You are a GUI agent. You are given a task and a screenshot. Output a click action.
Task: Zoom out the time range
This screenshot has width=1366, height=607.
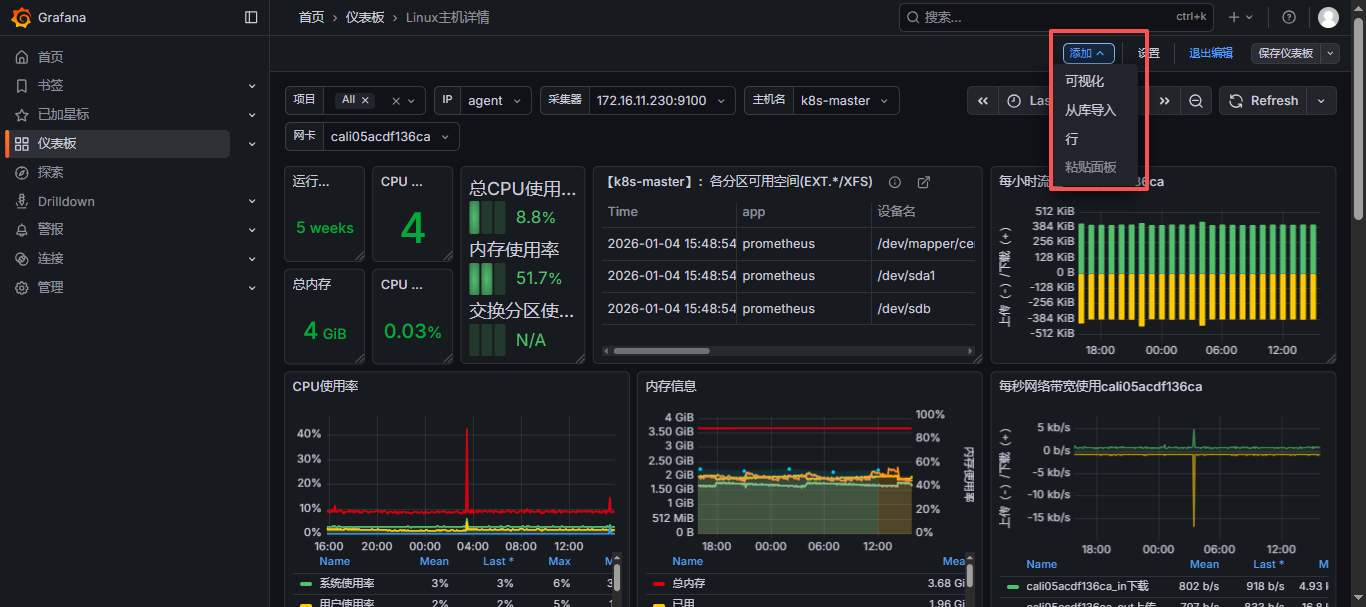1195,100
